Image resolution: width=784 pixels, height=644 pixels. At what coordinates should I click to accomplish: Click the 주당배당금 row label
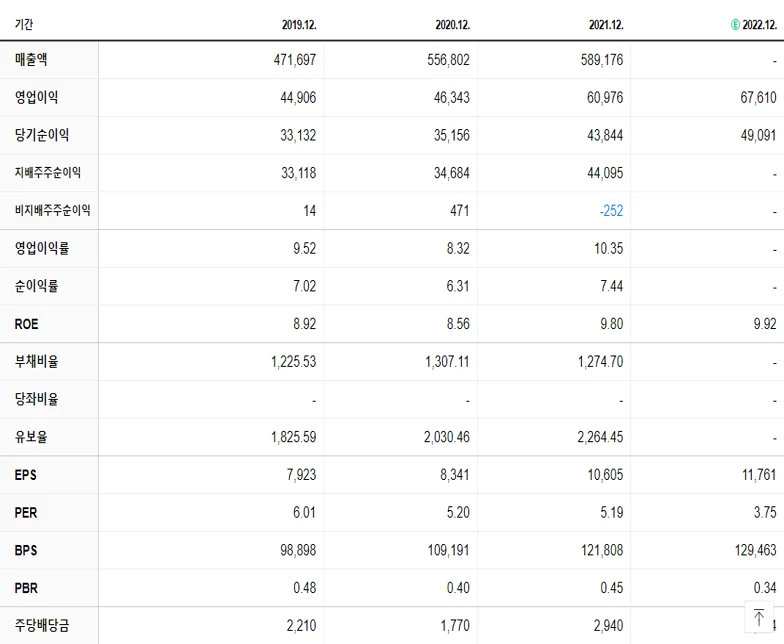(x=42, y=626)
